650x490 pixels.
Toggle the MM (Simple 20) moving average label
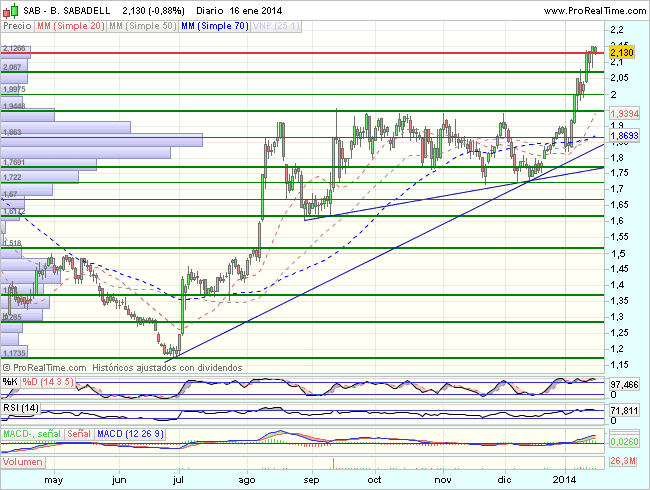[70, 26]
